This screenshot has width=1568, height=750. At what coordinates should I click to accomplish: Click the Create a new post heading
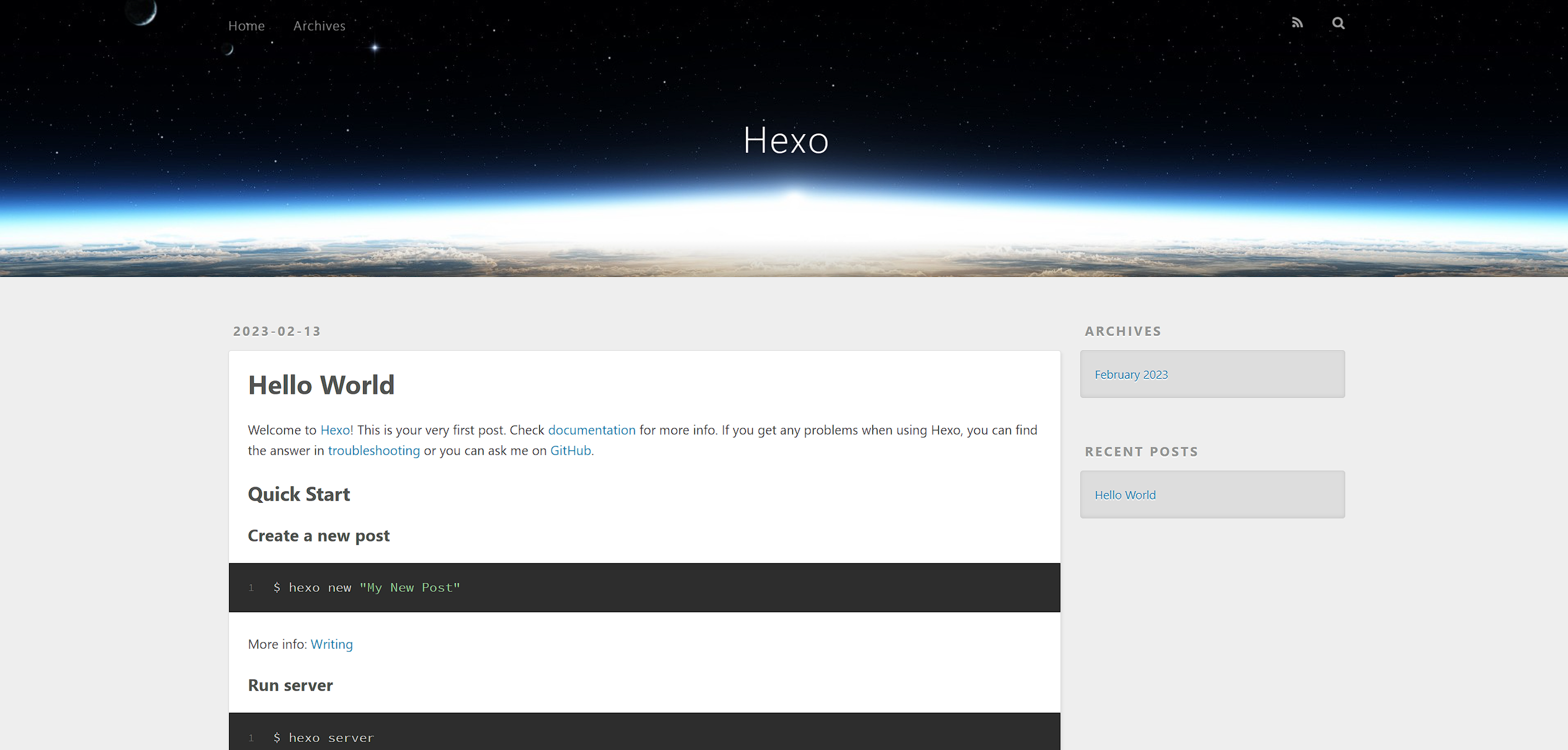tap(318, 536)
